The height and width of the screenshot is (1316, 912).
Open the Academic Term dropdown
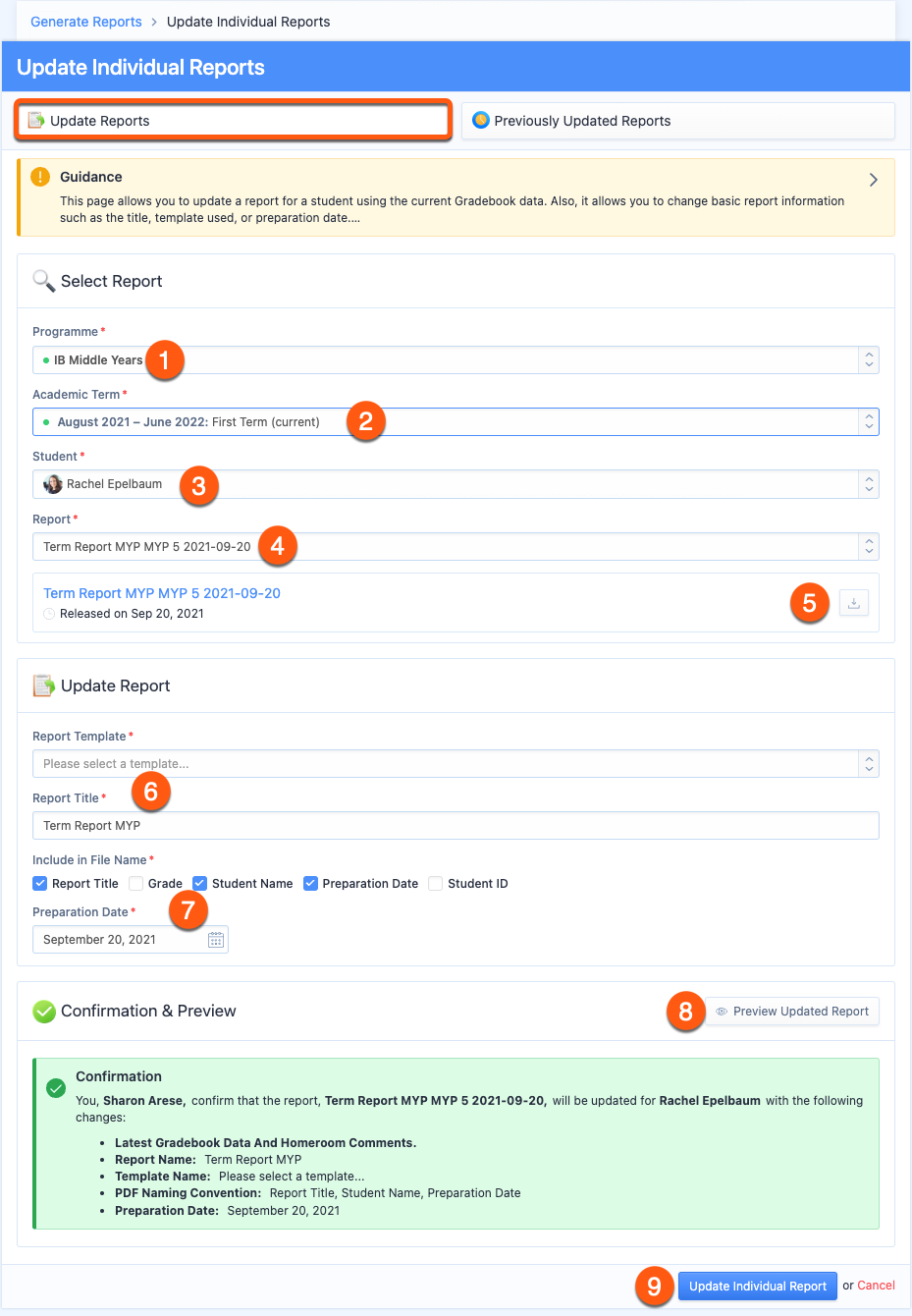point(456,422)
